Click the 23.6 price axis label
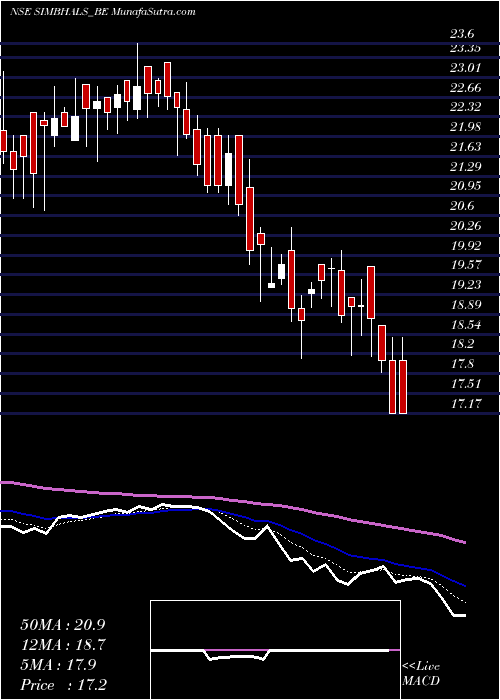Image resolution: width=500 pixels, height=700 pixels. click(x=462, y=34)
